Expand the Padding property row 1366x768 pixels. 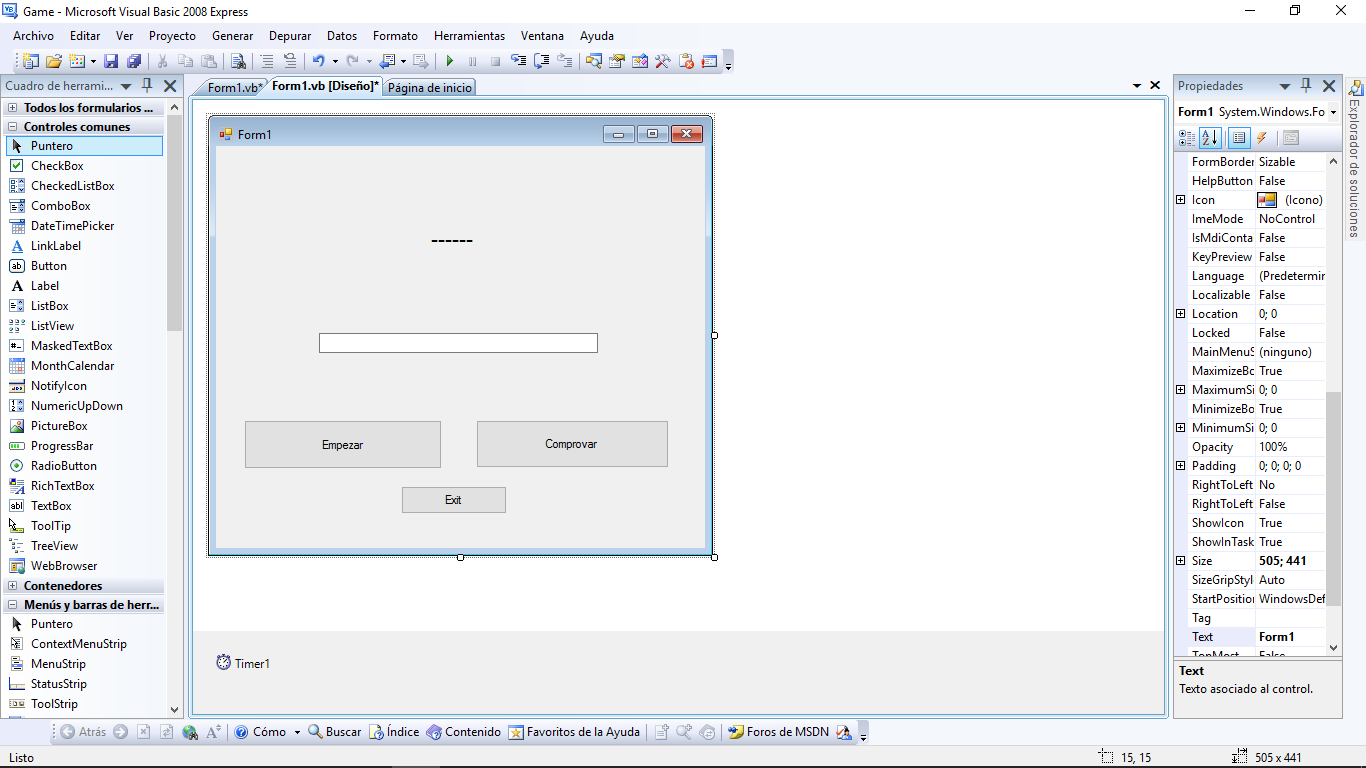click(1181, 466)
